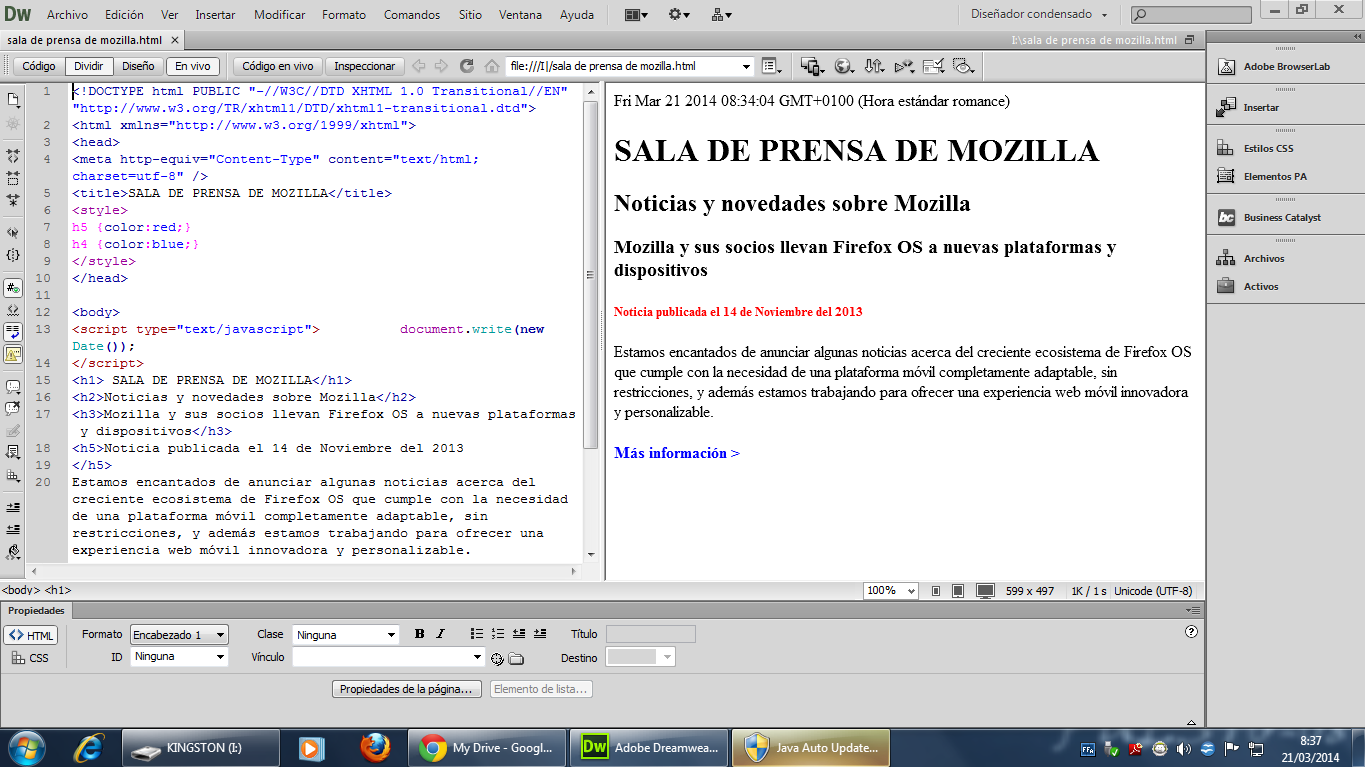Click the Point to file target icon
Screen dimensions: 1365x767
[x=497, y=658]
